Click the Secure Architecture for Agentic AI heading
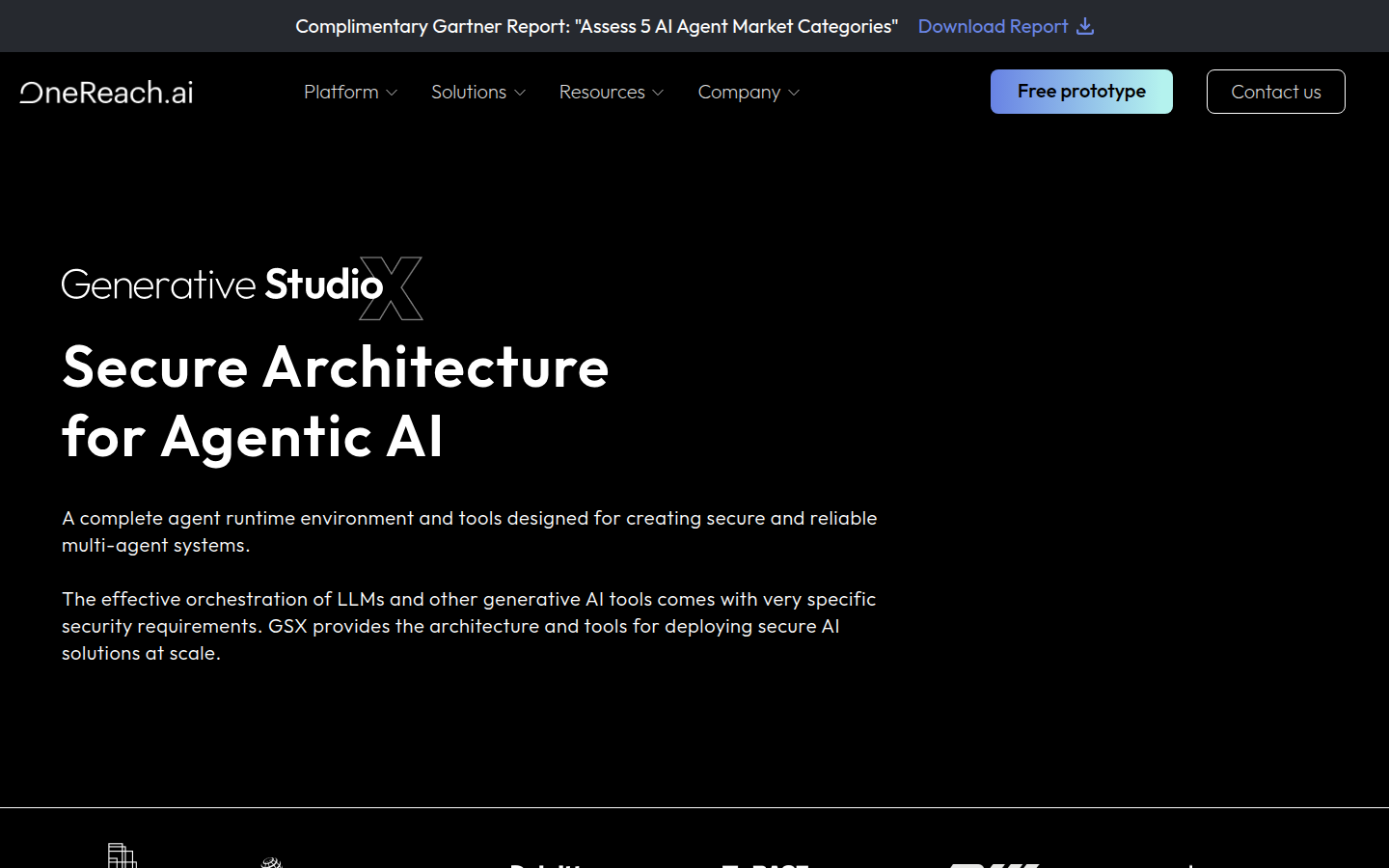Image resolution: width=1389 pixels, height=868 pixels. 336,401
